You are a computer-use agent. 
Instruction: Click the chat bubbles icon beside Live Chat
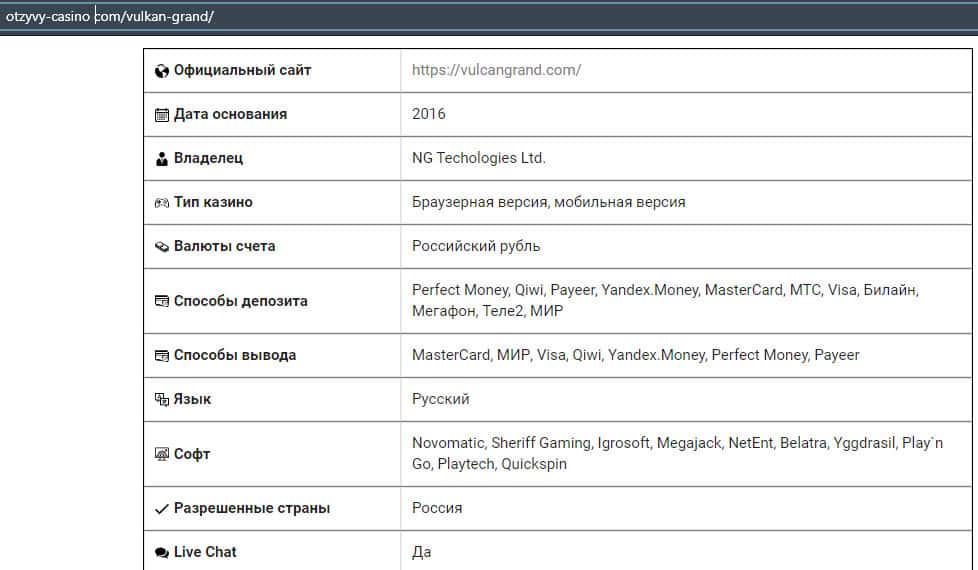pos(162,553)
